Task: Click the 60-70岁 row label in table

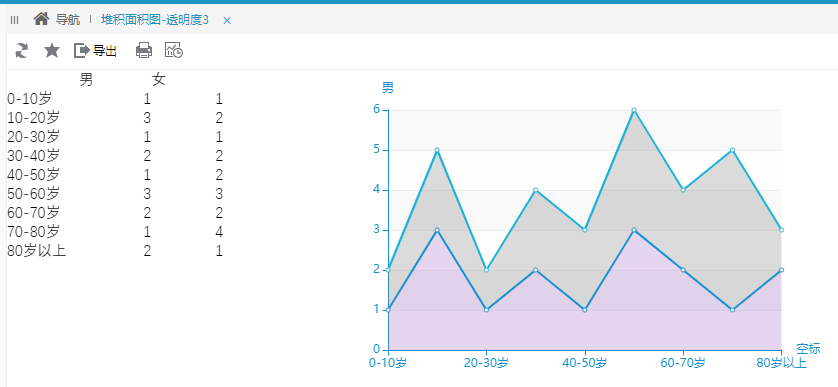Action: (34, 213)
